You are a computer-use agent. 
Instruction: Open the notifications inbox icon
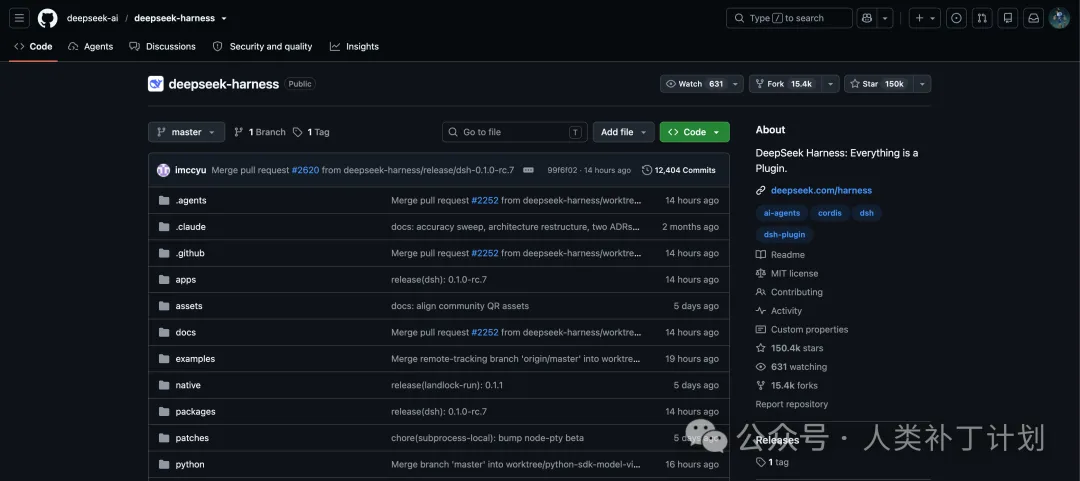1034,18
